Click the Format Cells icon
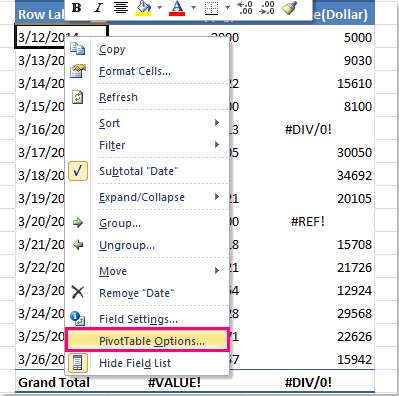Image resolution: width=399 pixels, height=396 pixels. click(x=78, y=71)
